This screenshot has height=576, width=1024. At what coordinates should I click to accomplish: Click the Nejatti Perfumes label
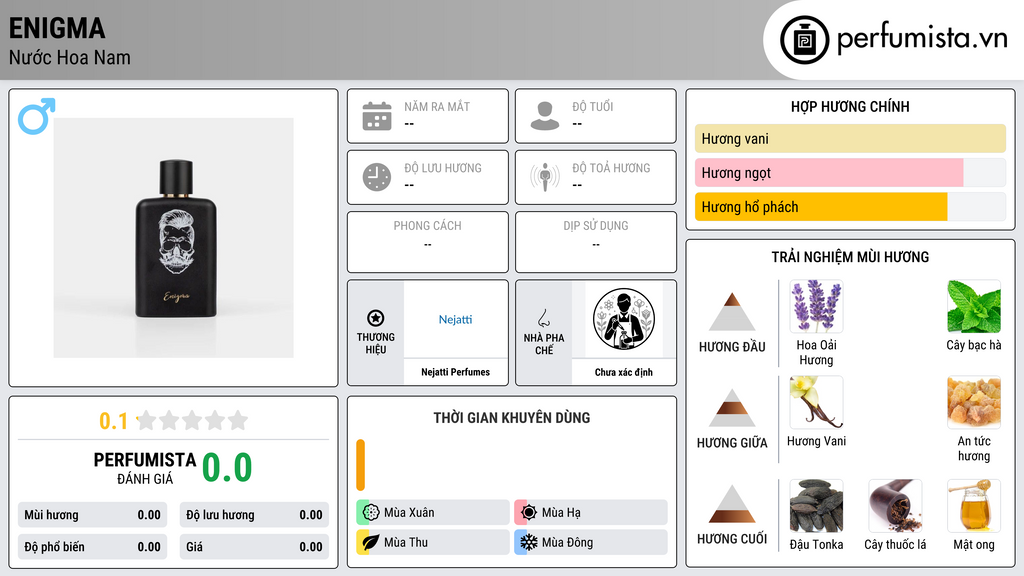tap(455, 372)
